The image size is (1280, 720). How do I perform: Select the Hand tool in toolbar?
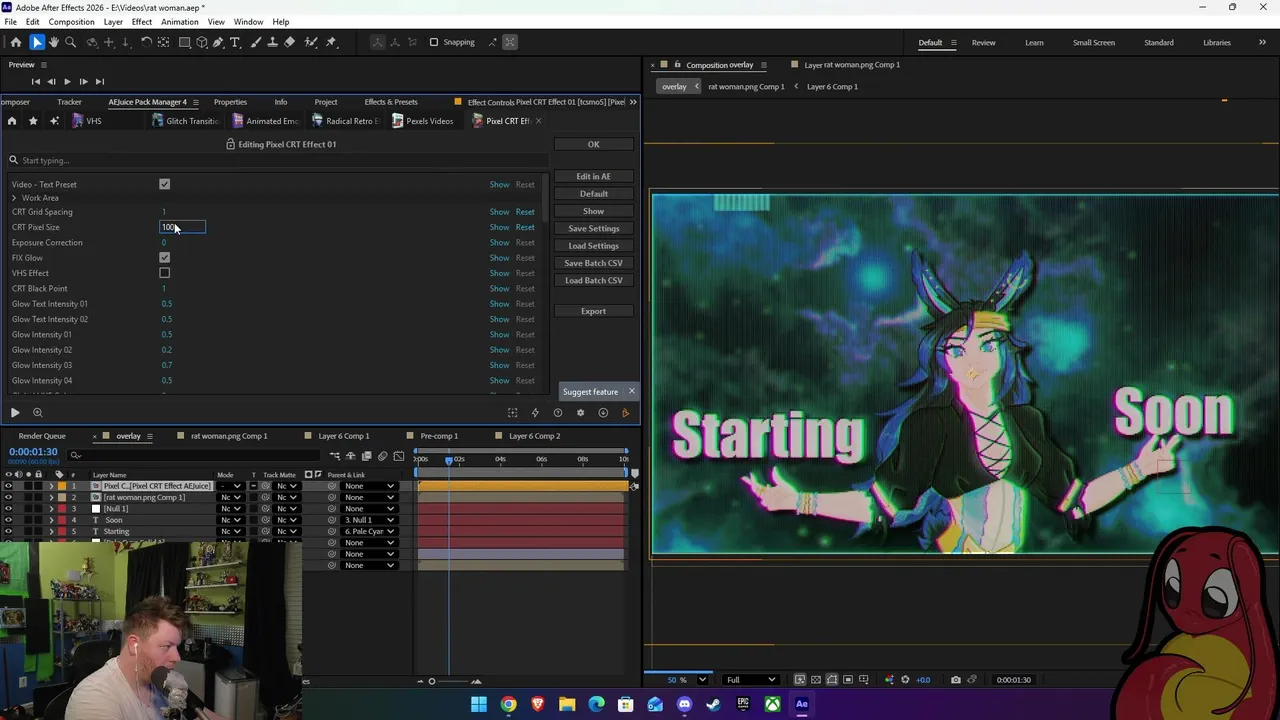coord(54,42)
